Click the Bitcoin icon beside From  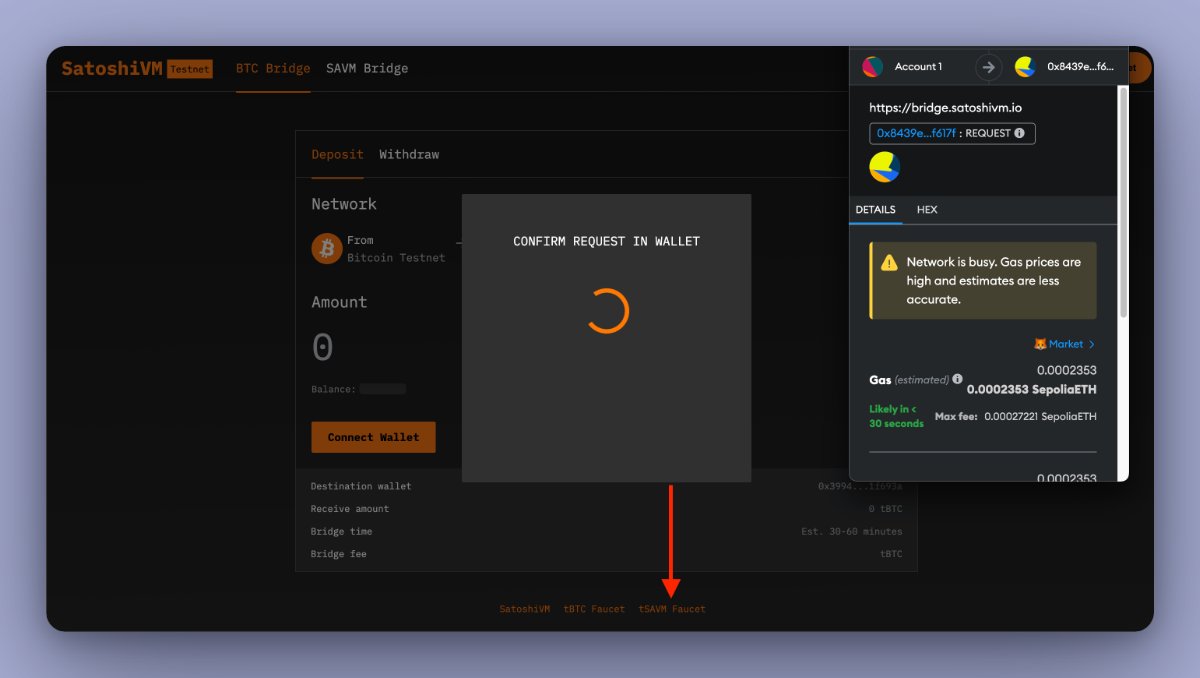326,248
